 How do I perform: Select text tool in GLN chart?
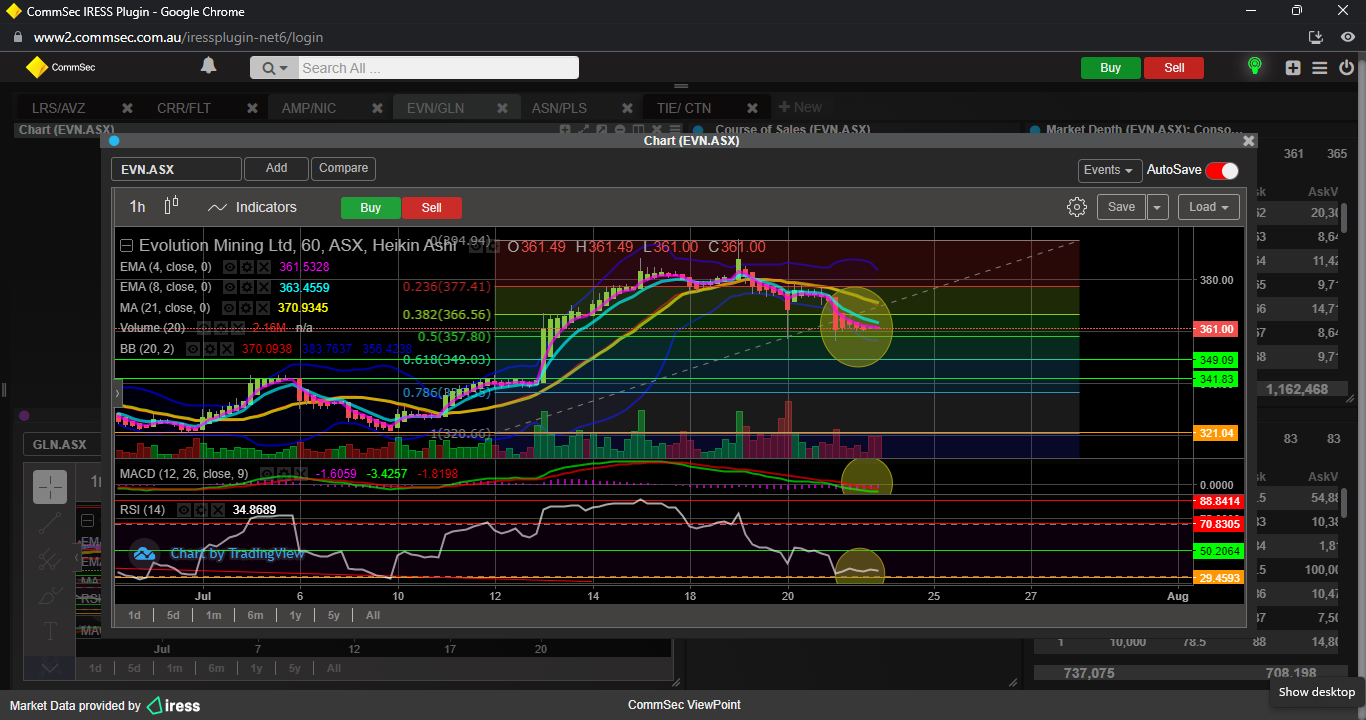click(50, 631)
